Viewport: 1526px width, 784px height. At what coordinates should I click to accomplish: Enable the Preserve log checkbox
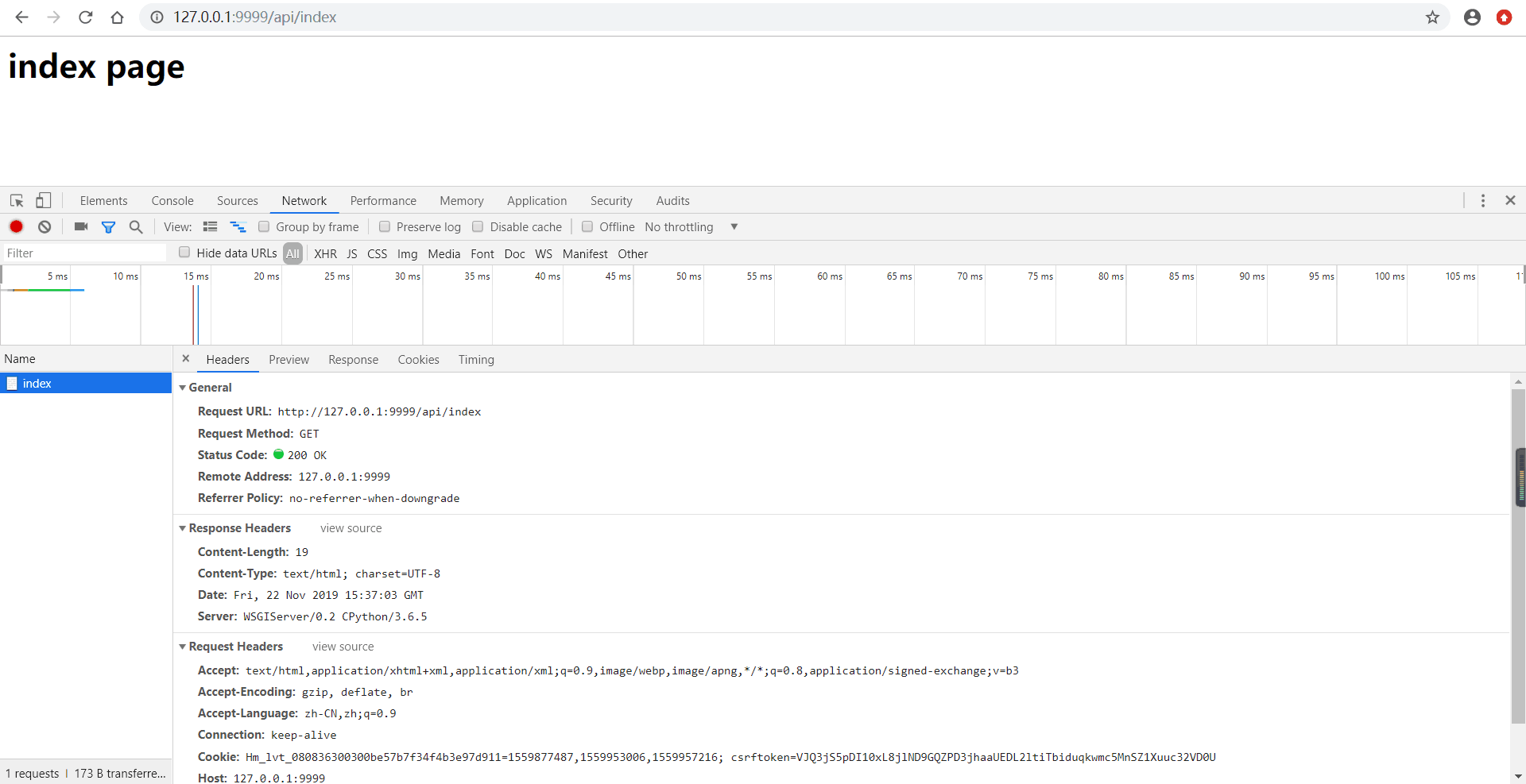[x=385, y=226]
